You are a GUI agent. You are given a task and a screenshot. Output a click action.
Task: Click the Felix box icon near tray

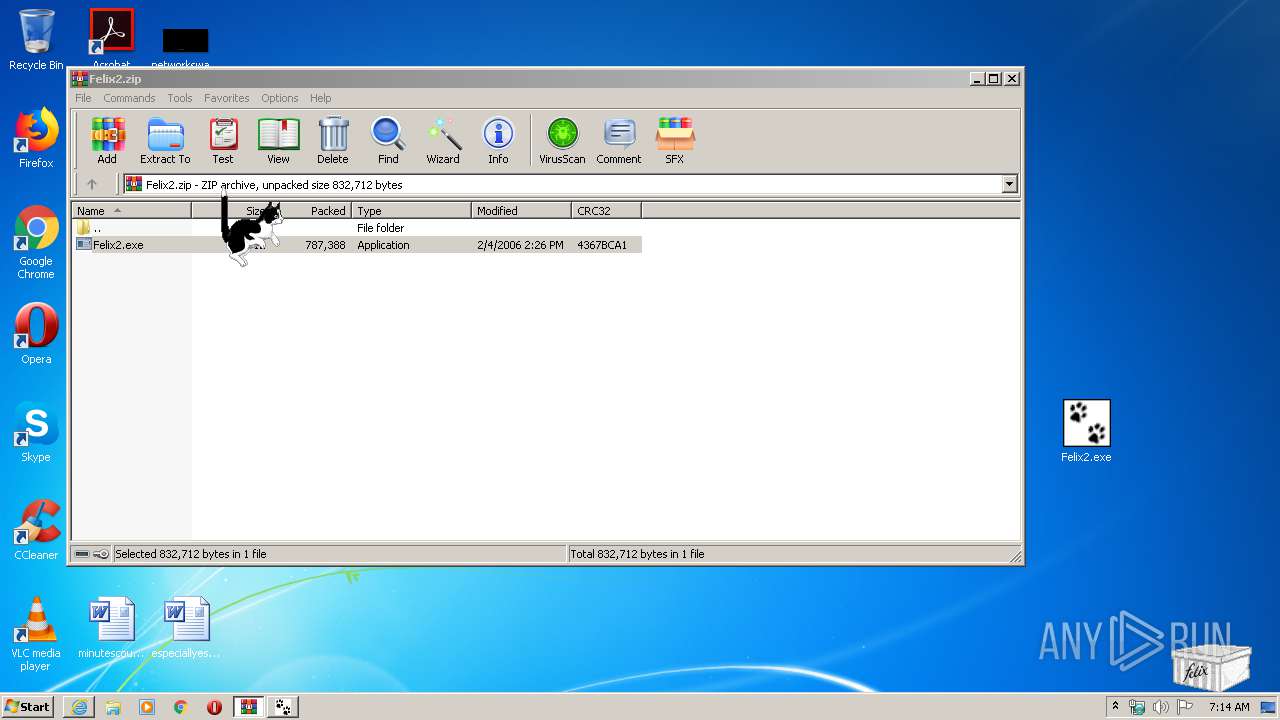pos(1211,667)
